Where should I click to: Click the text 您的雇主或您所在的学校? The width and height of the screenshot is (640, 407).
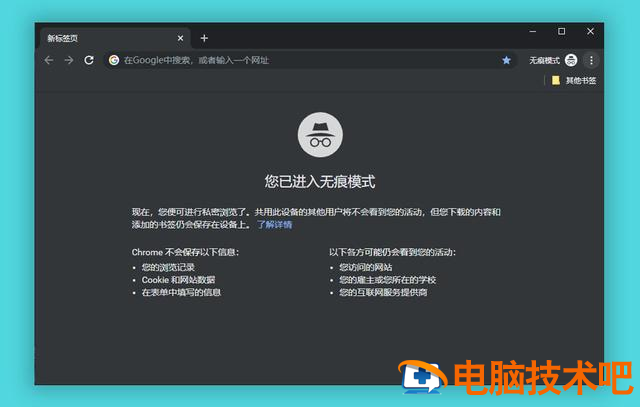[x=388, y=280]
